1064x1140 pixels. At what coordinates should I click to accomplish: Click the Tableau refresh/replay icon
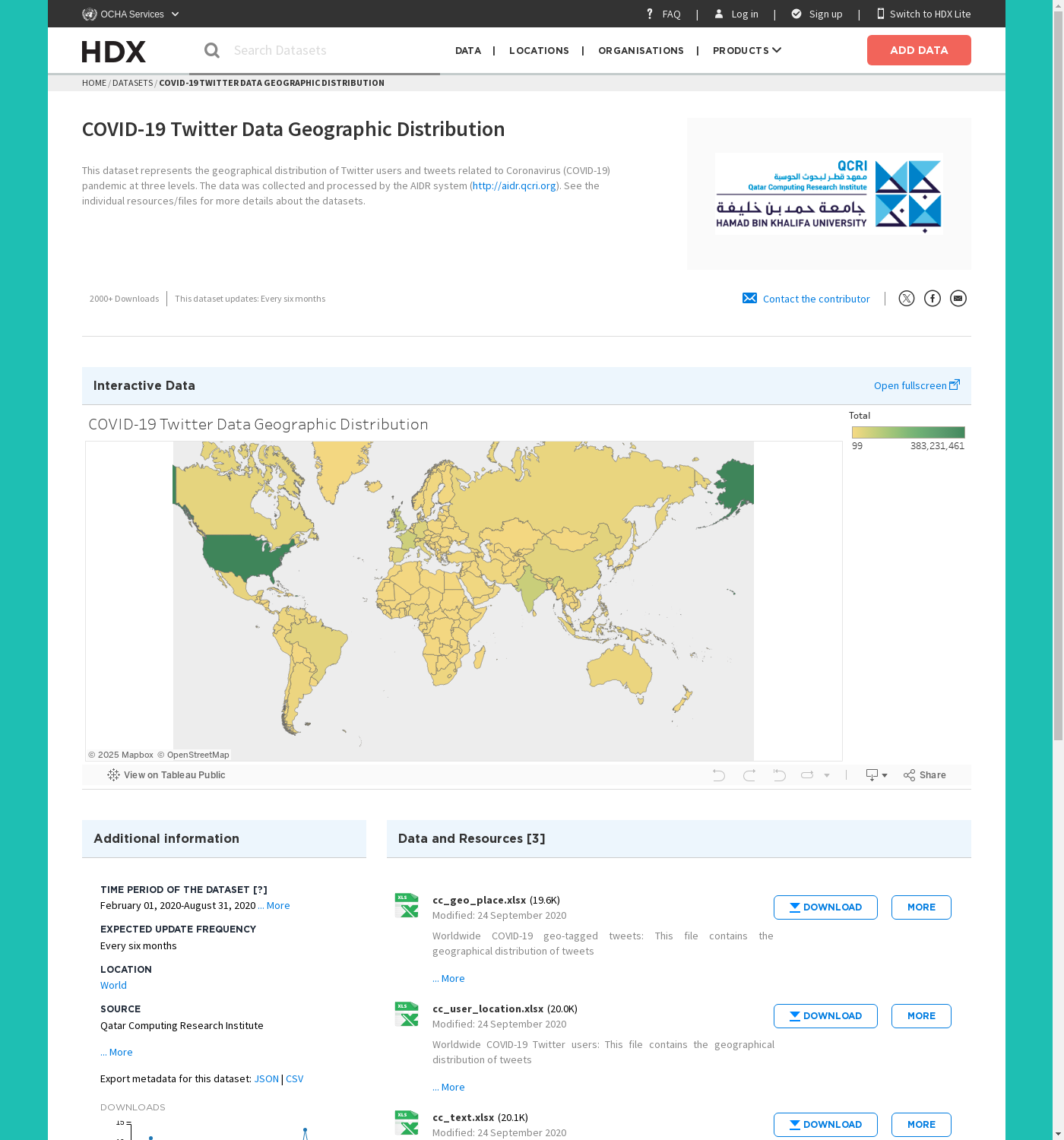pyautogui.click(x=807, y=775)
